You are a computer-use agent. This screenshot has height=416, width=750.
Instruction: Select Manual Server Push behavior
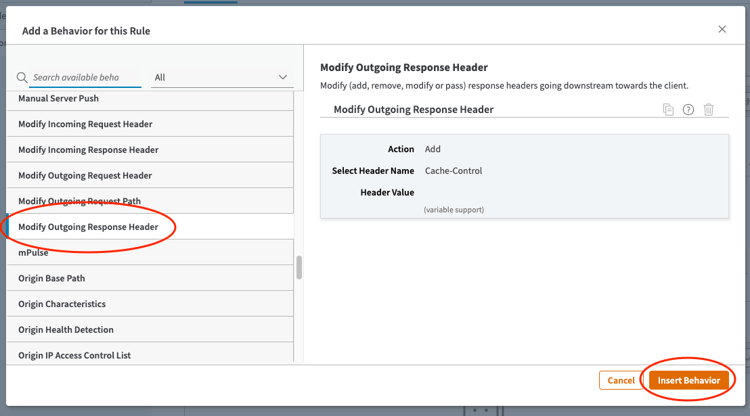(58, 99)
